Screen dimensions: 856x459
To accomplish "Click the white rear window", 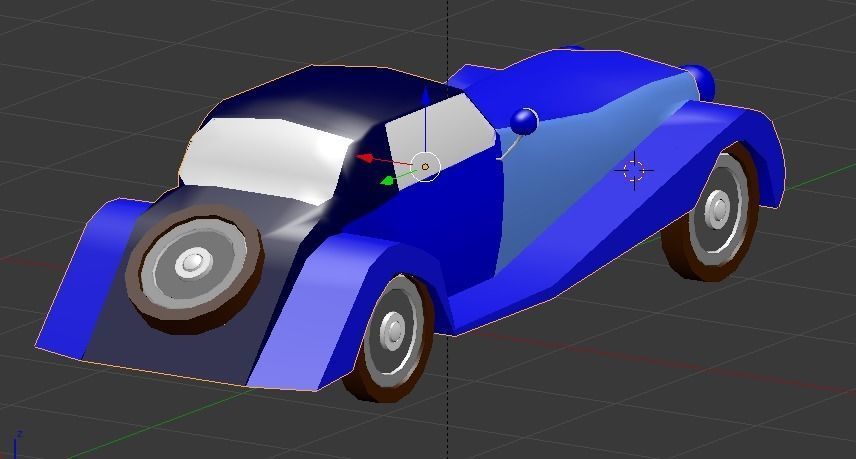I will pyautogui.click(x=264, y=160).
